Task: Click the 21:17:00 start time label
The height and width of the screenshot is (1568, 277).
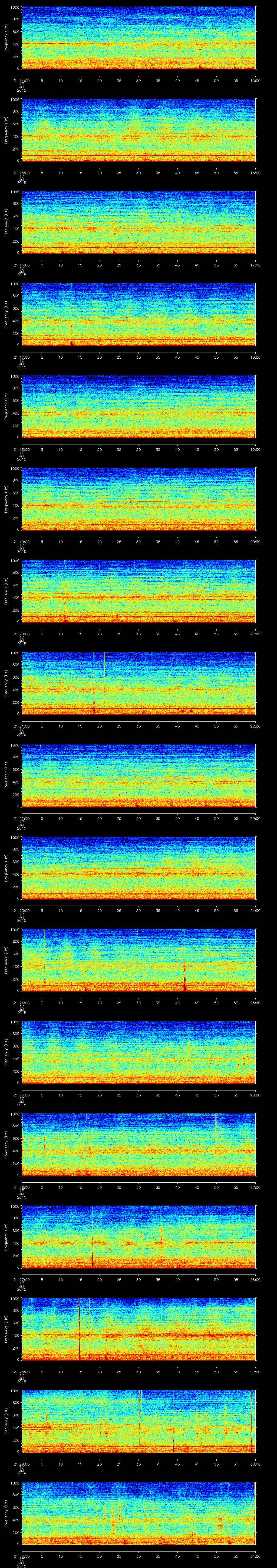Action: click(x=21, y=357)
